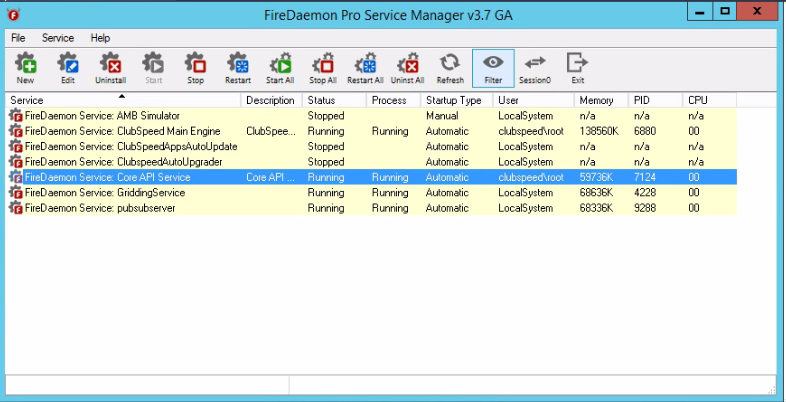The width and height of the screenshot is (786, 402).
Task: Halt every service with Stop All
Action: pos(323,68)
